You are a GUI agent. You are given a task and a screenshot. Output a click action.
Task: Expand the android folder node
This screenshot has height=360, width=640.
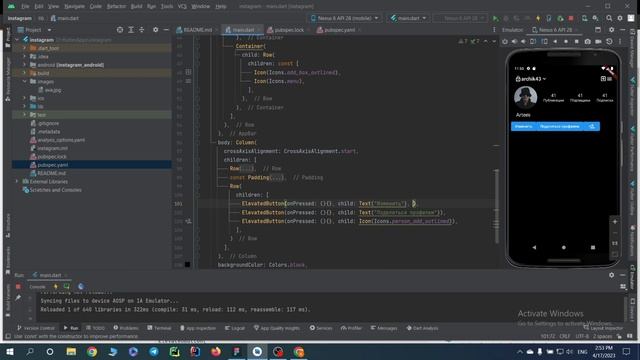(24, 65)
